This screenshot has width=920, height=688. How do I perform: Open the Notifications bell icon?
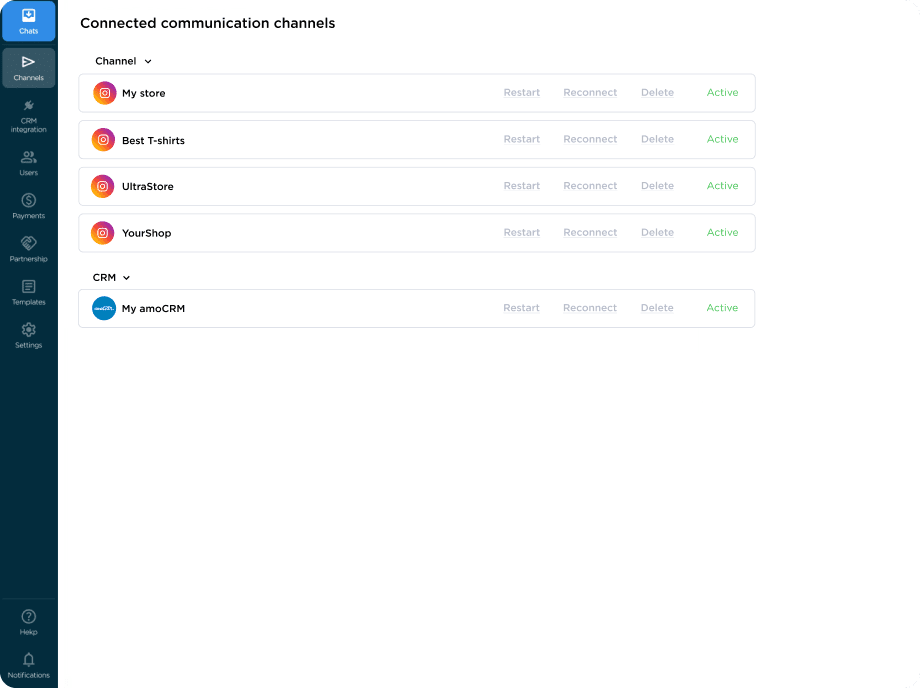(28, 660)
